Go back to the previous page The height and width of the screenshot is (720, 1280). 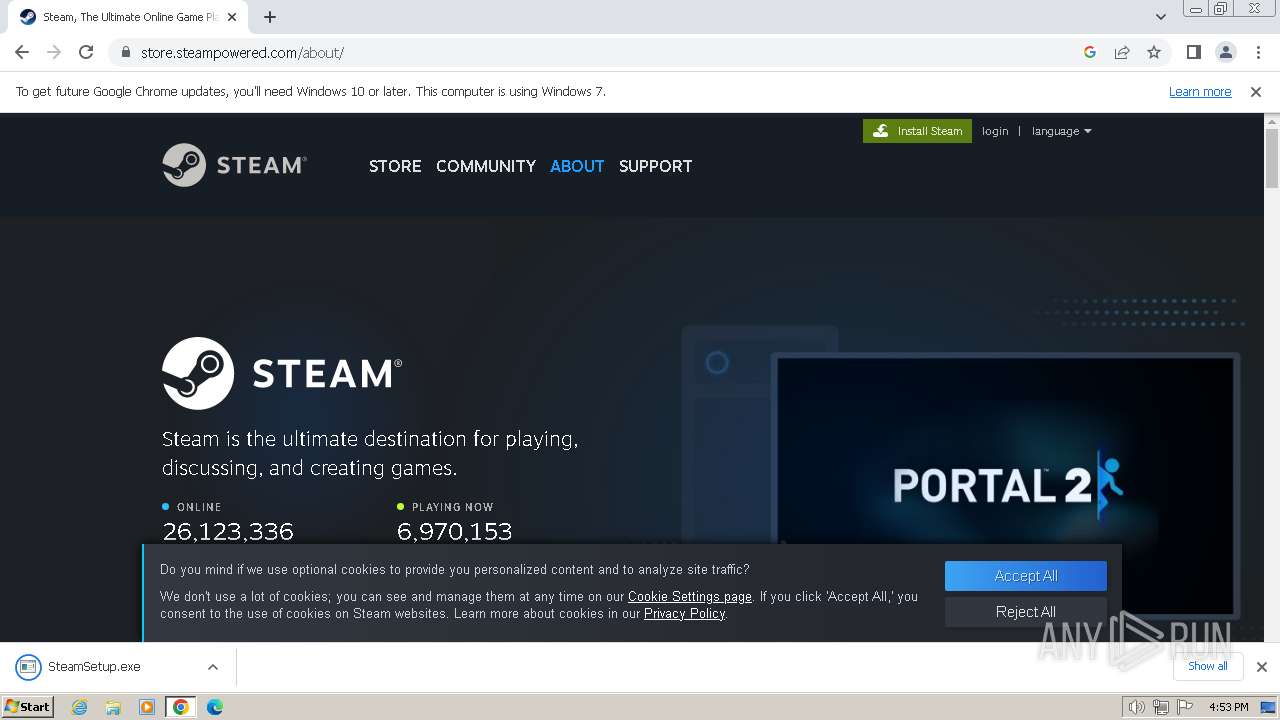tap(22, 52)
